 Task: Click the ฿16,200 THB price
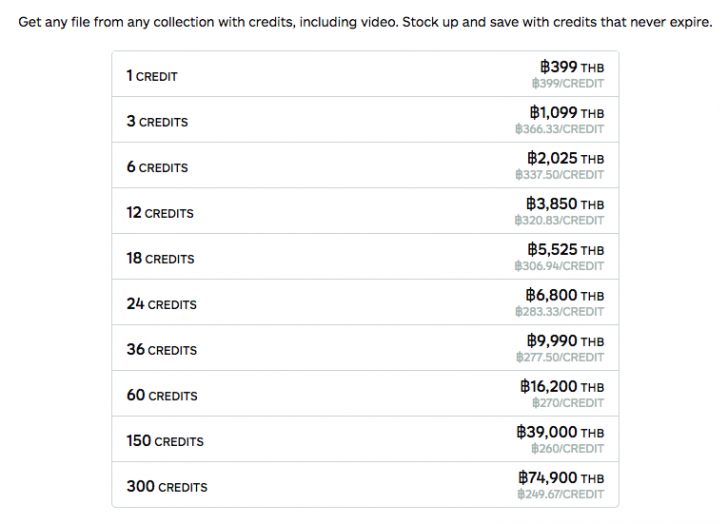click(x=562, y=386)
